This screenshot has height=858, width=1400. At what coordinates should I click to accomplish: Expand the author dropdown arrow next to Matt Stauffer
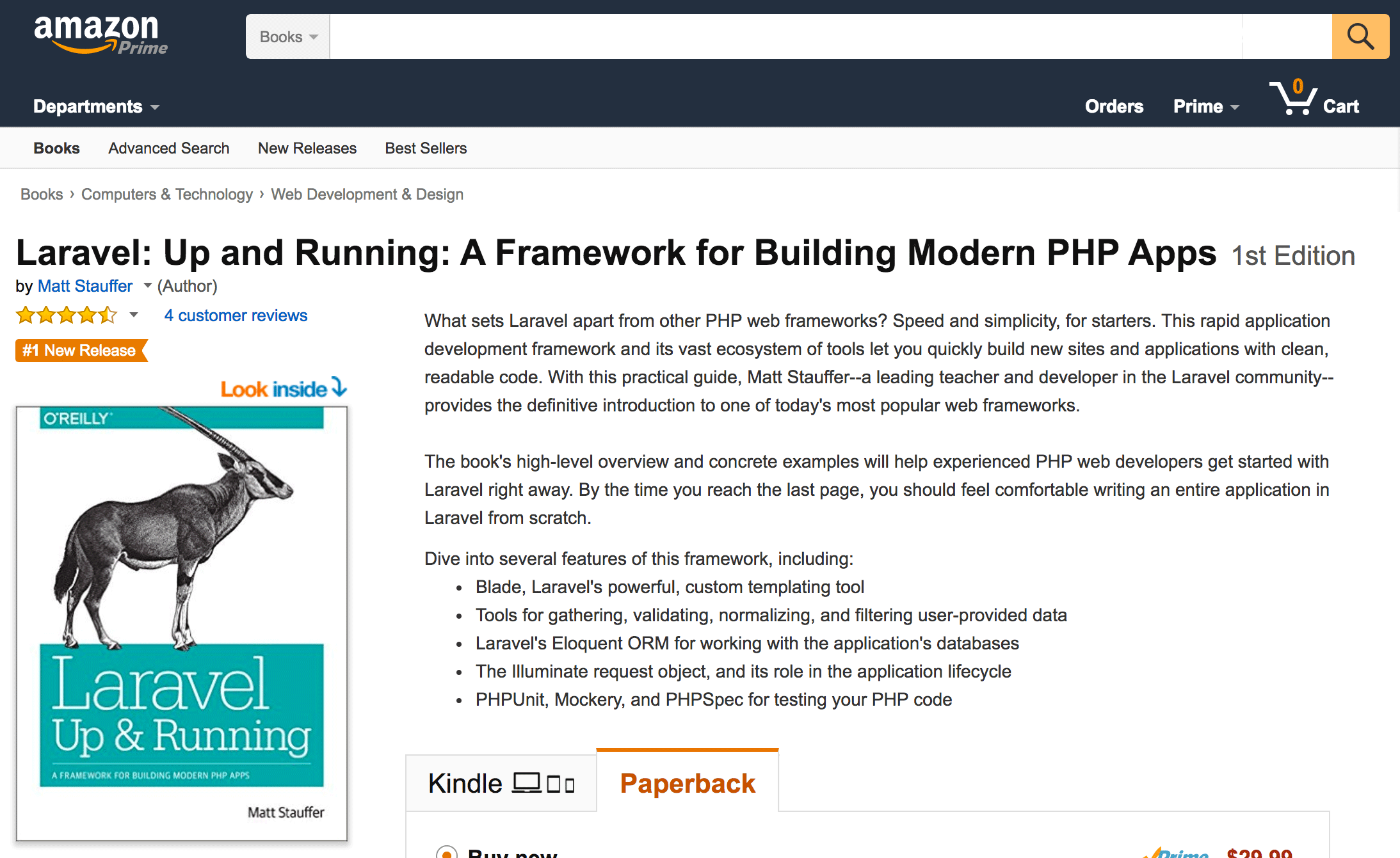(x=147, y=285)
